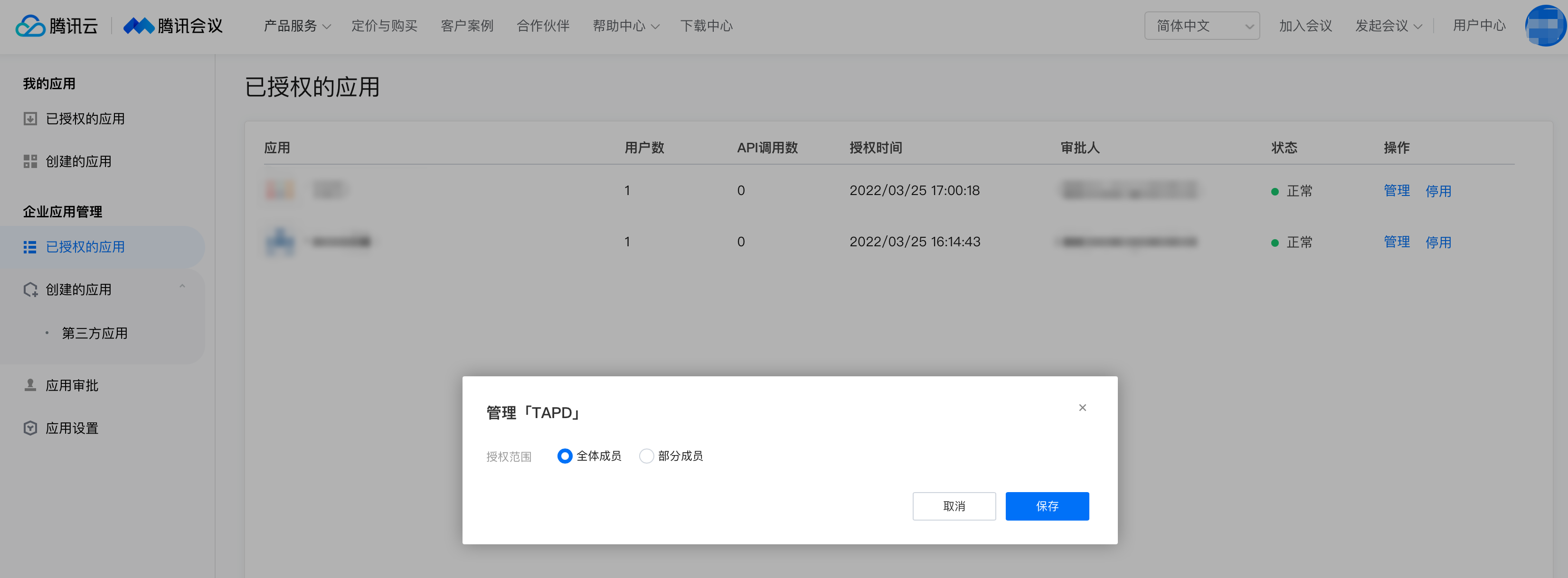Open 用户中心 in the header
The width and height of the screenshot is (1568, 578).
1479,26
